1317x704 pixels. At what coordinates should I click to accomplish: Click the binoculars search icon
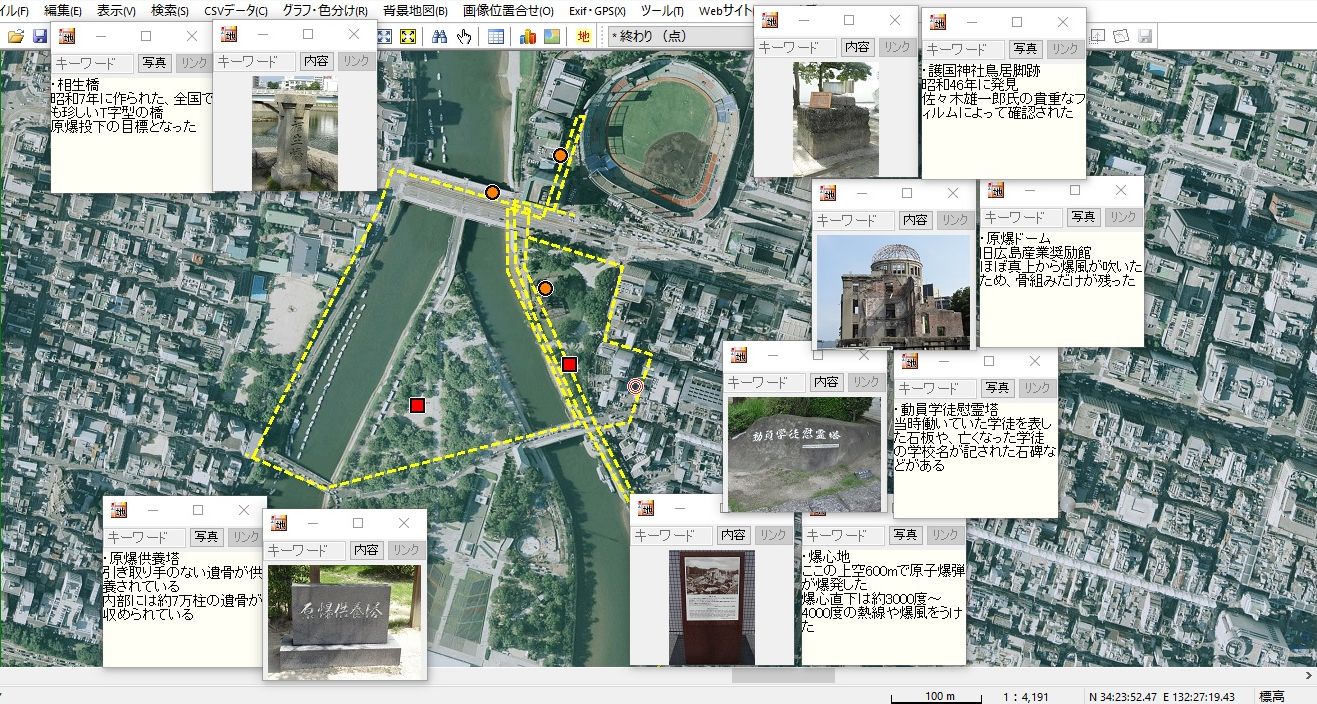click(x=439, y=36)
